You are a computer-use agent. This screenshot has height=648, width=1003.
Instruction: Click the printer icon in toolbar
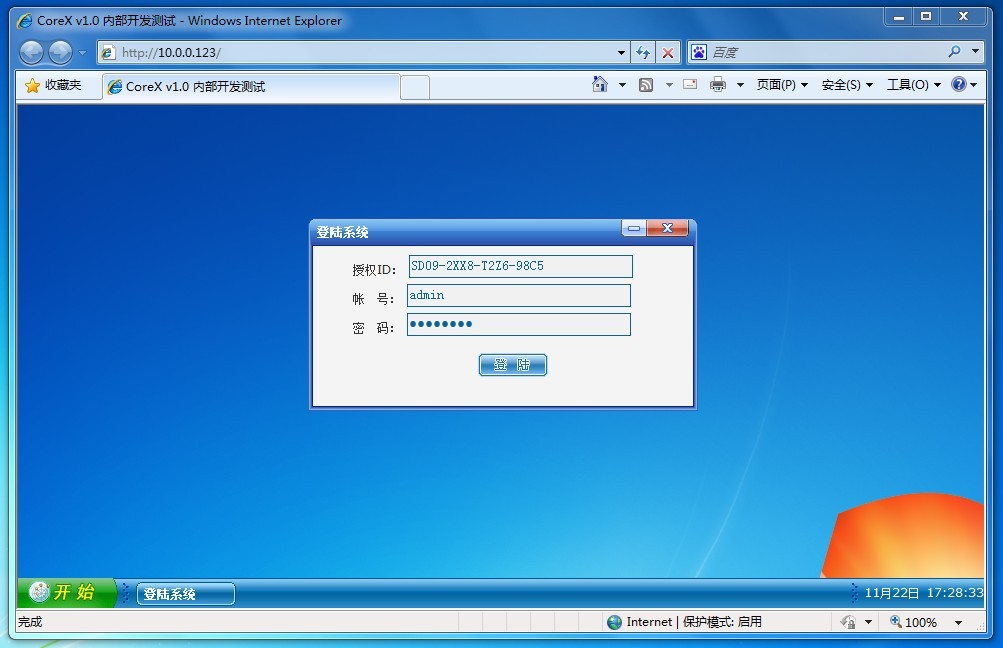(x=718, y=85)
